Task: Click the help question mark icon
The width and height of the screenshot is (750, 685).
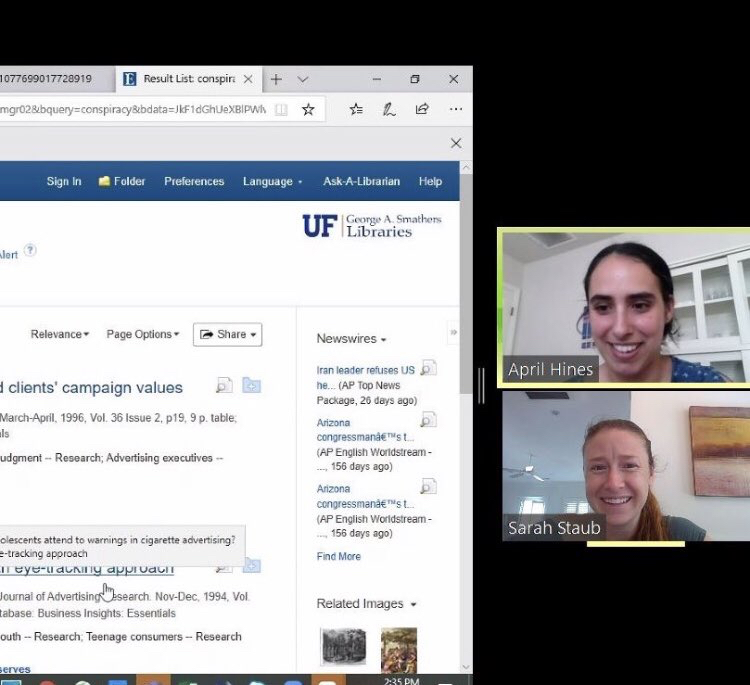Action: pyautogui.click(x=30, y=250)
